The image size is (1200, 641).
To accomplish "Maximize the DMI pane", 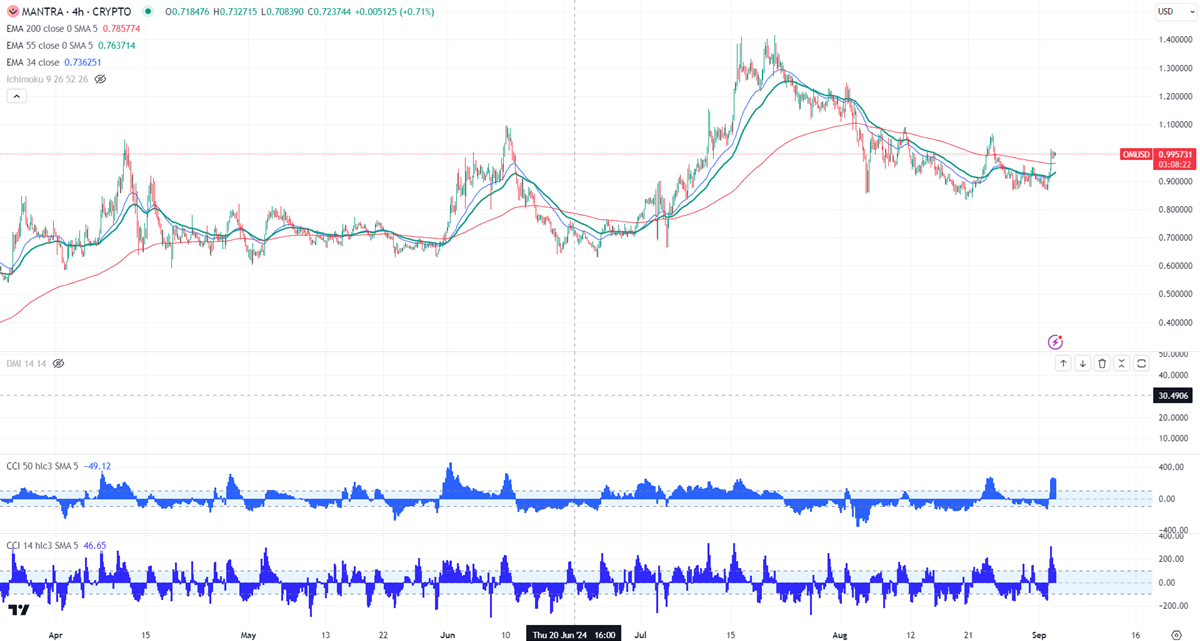I will [1141, 364].
